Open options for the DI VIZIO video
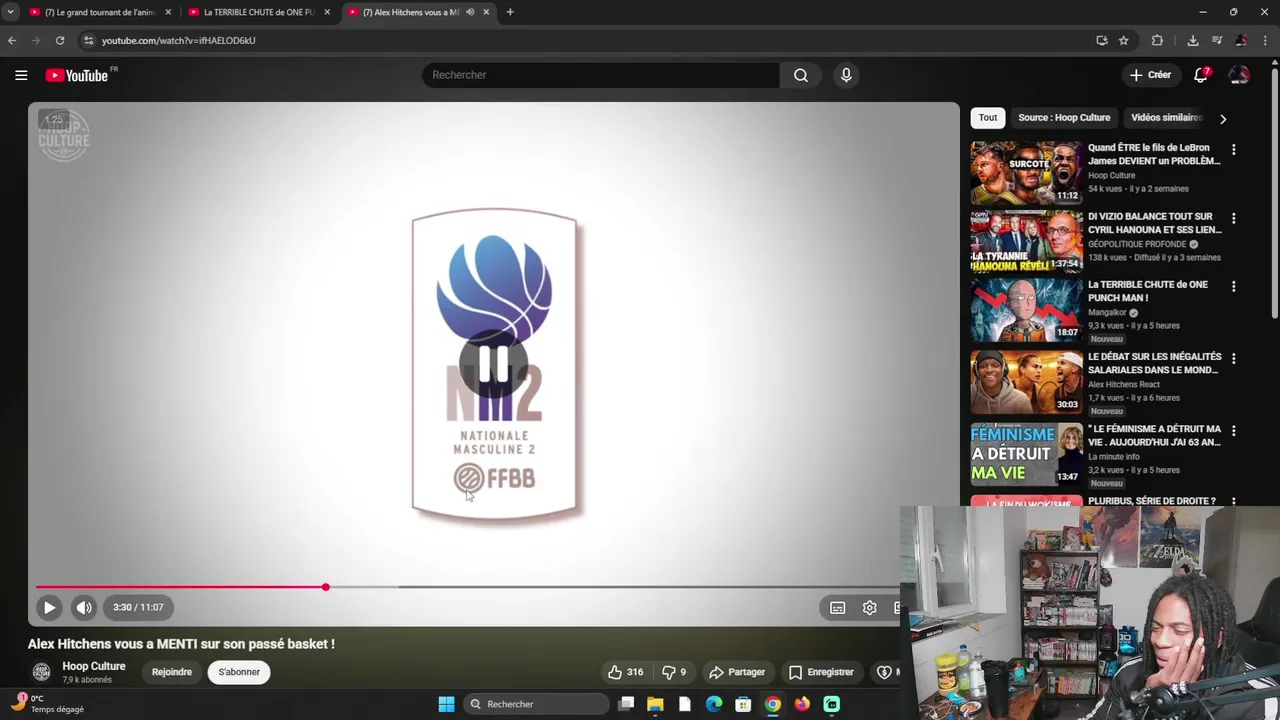 (x=1233, y=218)
